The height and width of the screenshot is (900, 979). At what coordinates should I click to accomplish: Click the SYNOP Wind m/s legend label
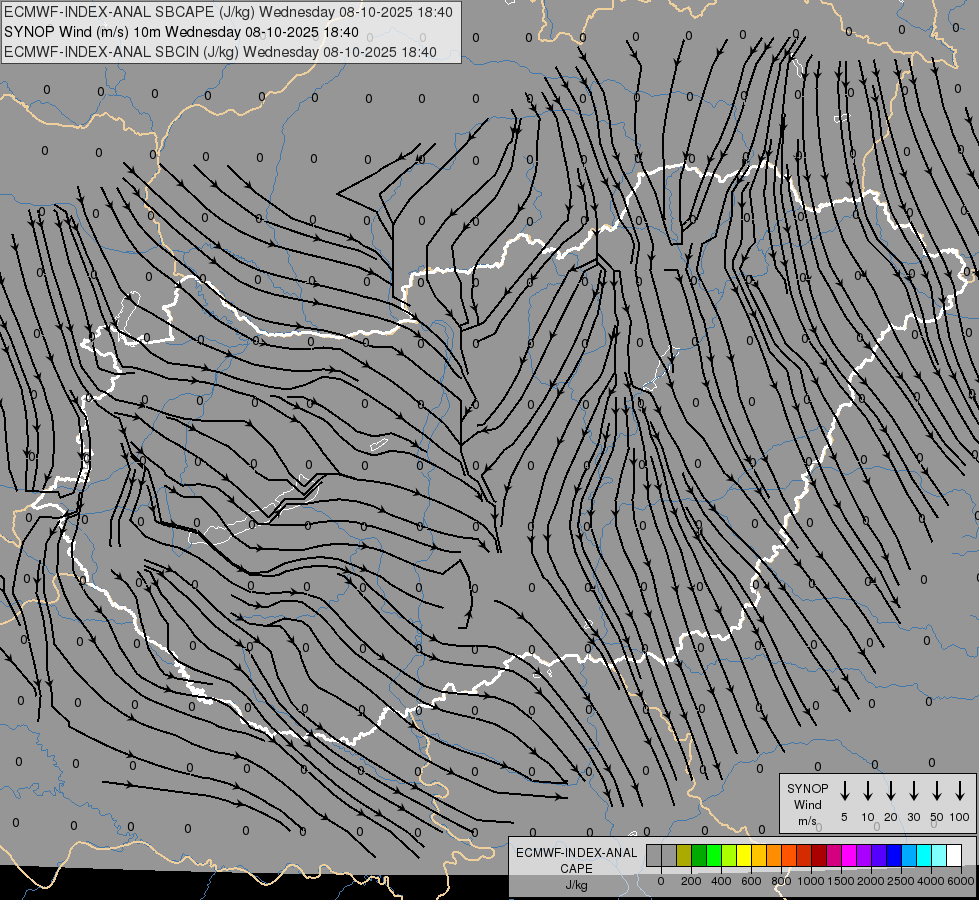808,804
